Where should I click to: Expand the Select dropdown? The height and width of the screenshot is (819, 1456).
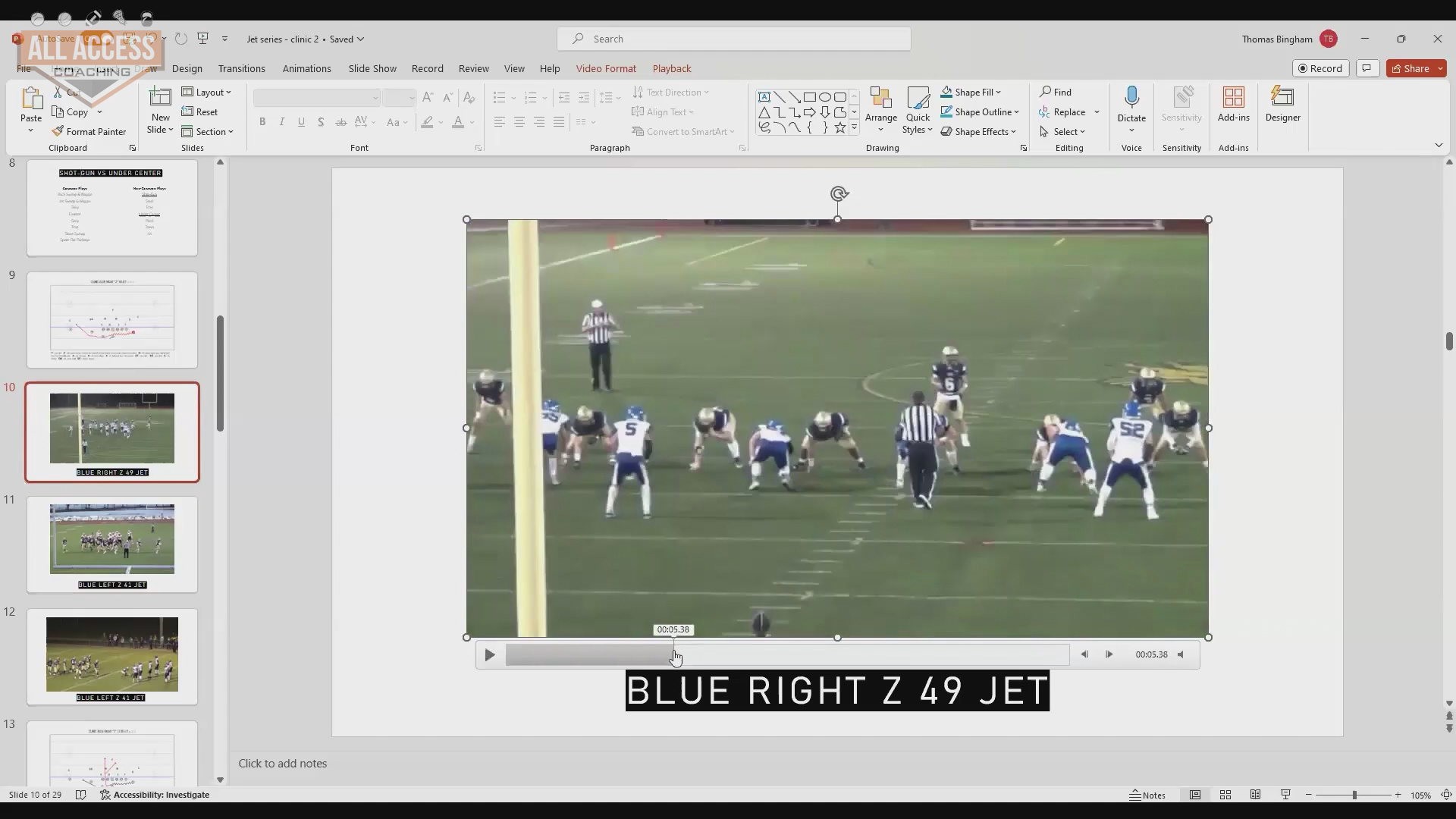point(1062,131)
